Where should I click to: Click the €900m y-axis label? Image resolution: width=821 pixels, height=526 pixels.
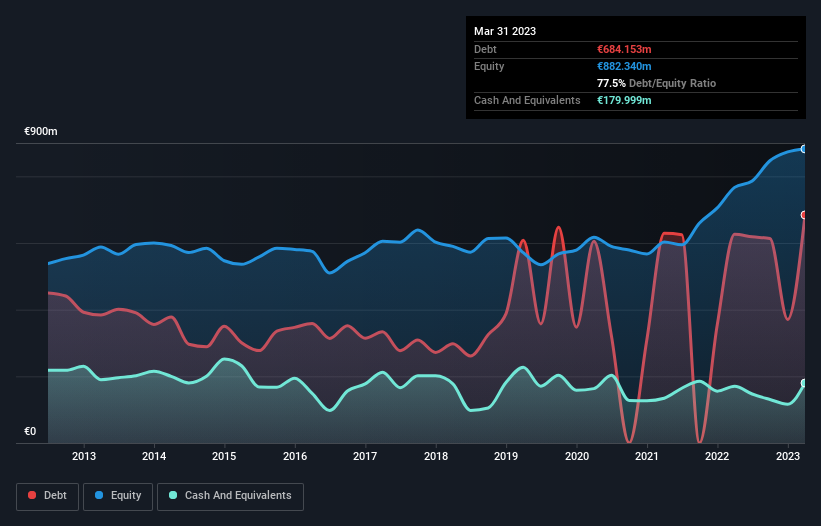point(41,131)
